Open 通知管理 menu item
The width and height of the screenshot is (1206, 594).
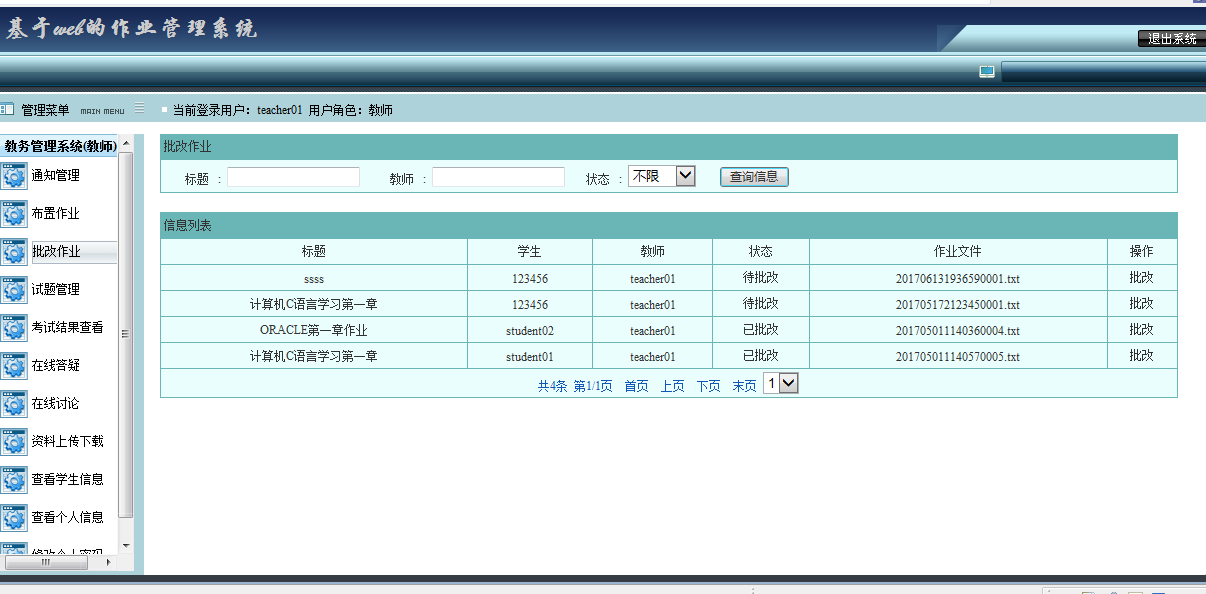click(x=55, y=176)
